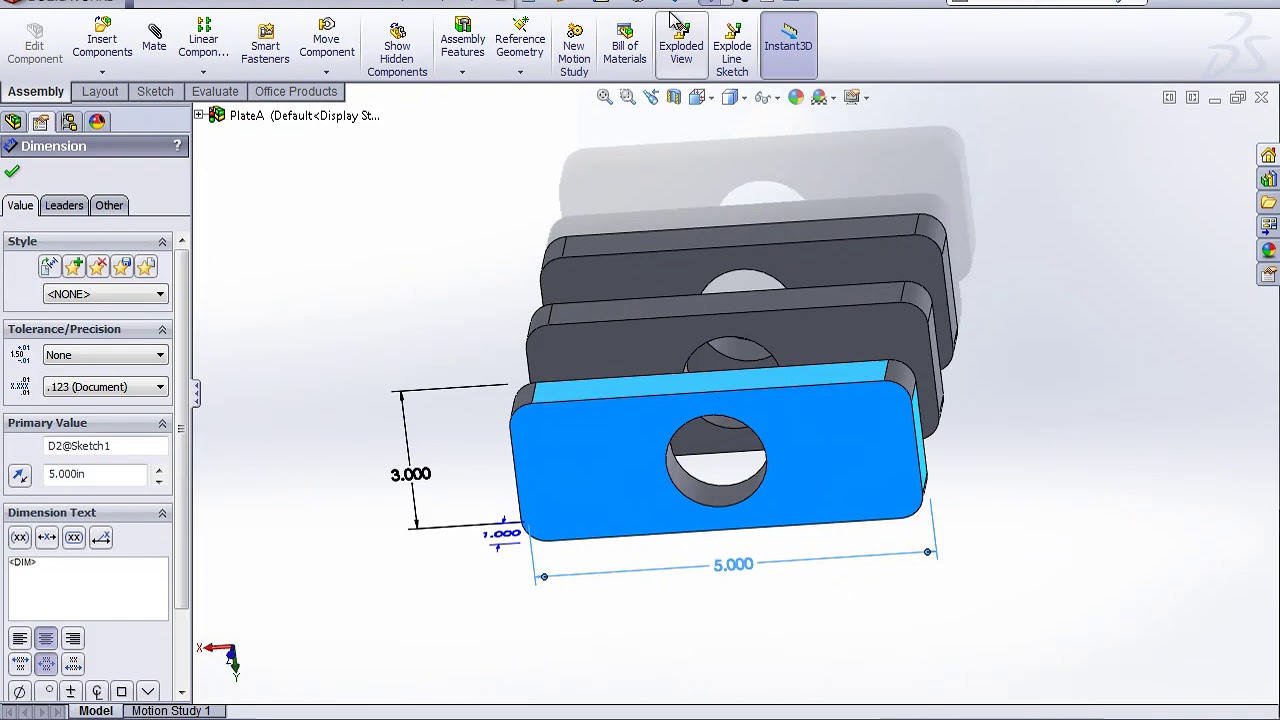Viewport: 1280px width, 720px height.
Task: Open Insert Components tool
Action: 102,40
